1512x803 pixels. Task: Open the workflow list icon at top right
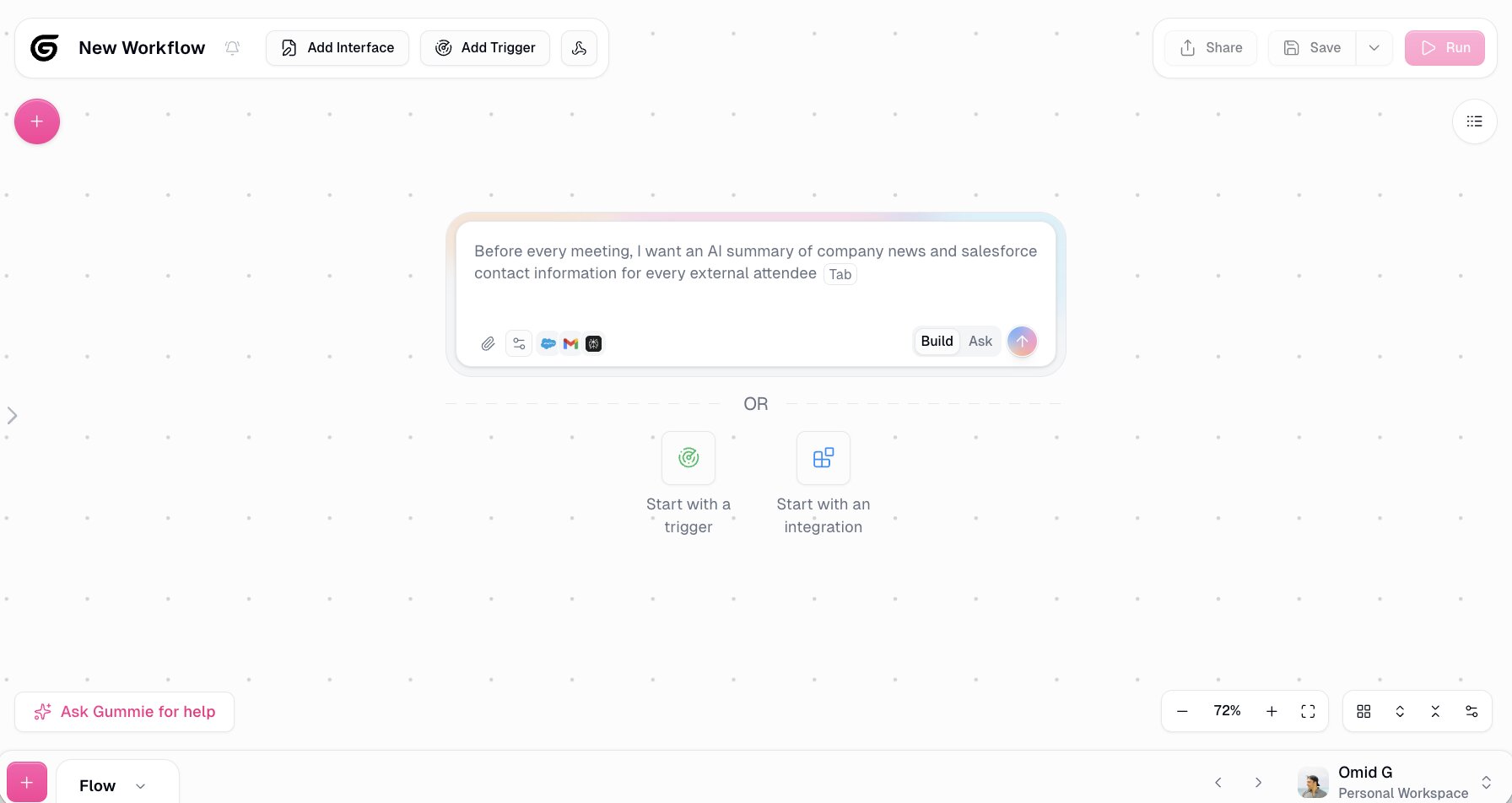(1474, 121)
